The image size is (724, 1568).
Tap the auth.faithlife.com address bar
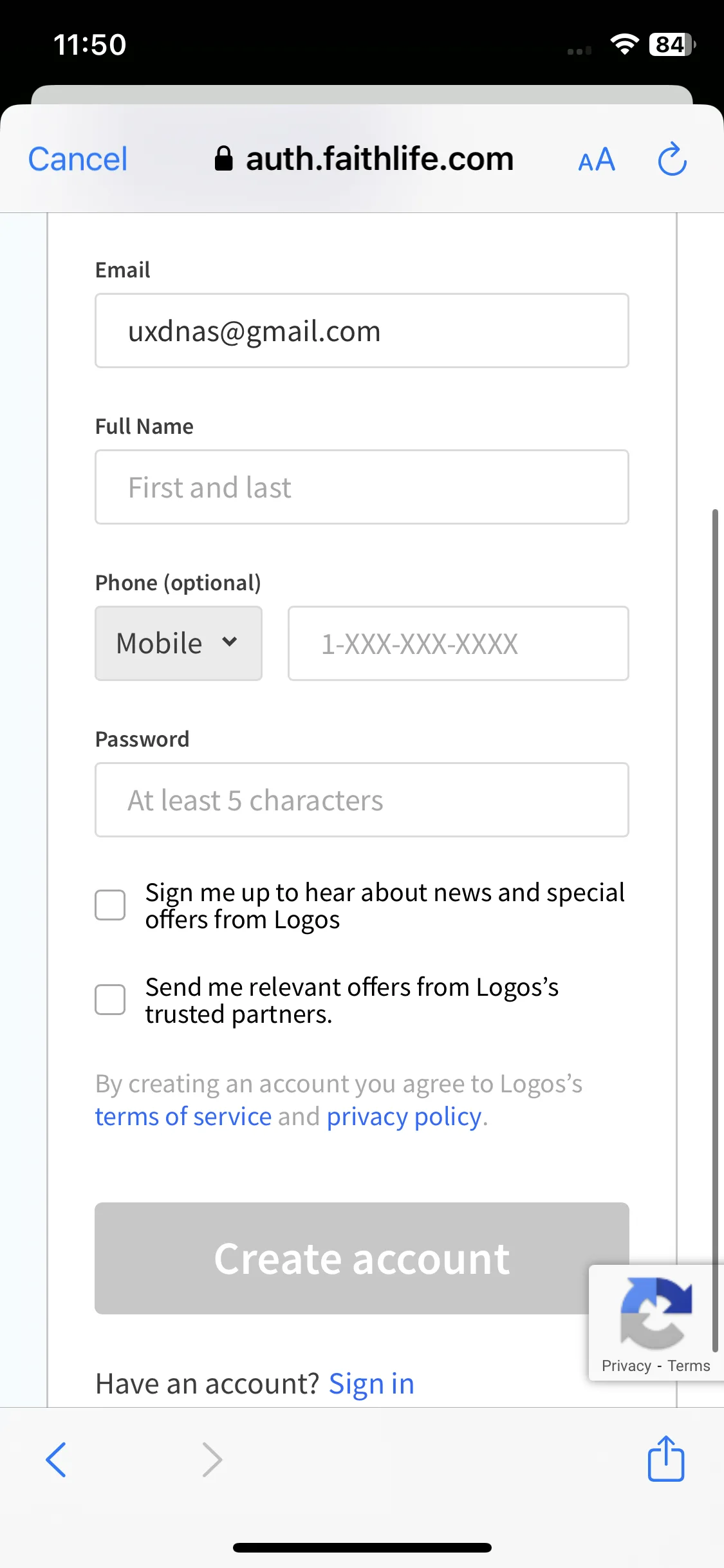pos(364,159)
